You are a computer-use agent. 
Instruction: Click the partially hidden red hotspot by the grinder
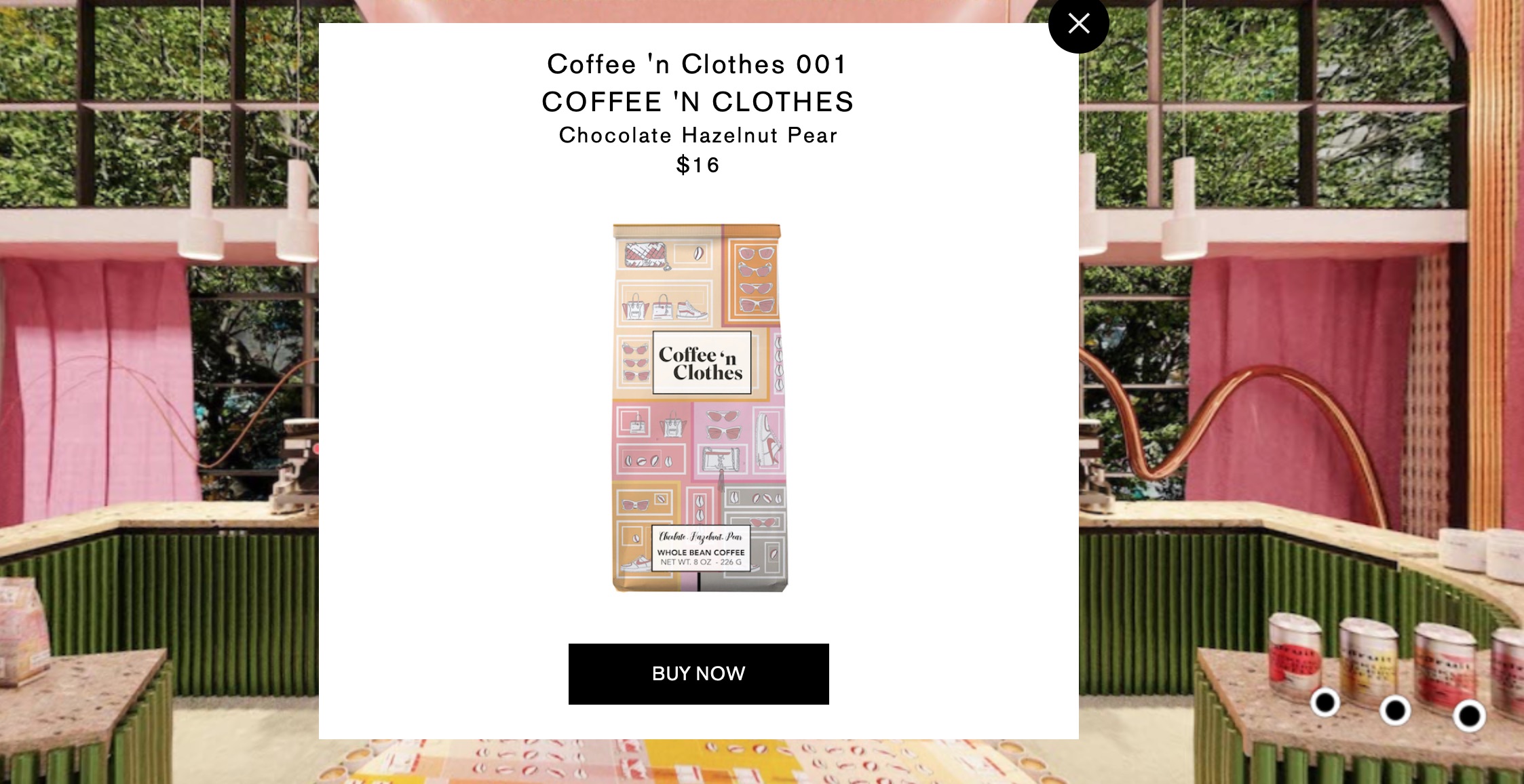316,448
